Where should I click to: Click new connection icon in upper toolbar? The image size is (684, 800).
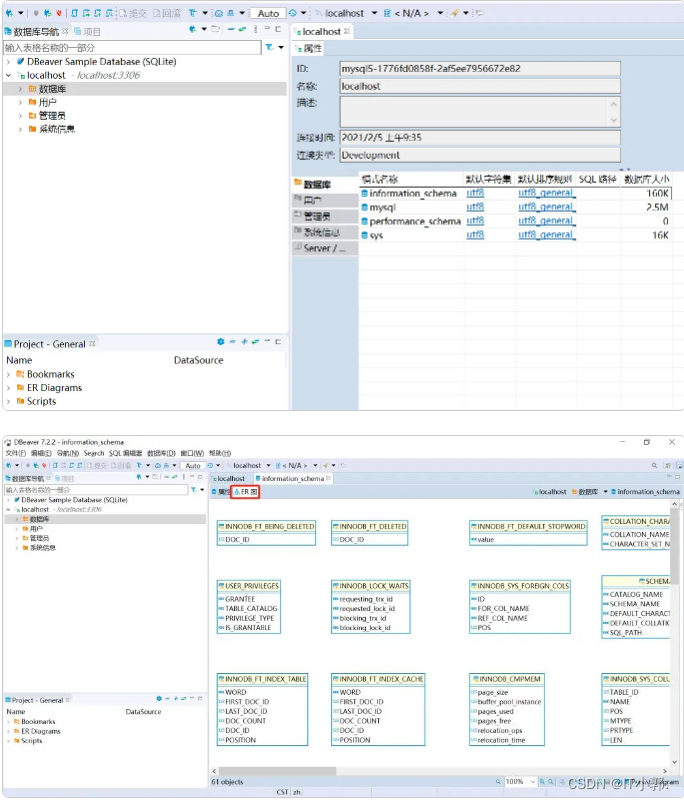click(x=9, y=13)
